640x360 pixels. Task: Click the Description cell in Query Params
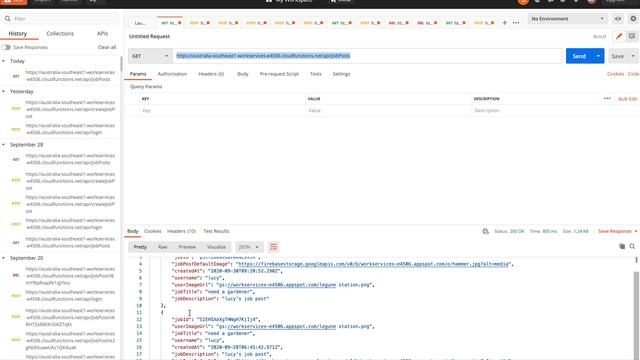coord(555,111)
